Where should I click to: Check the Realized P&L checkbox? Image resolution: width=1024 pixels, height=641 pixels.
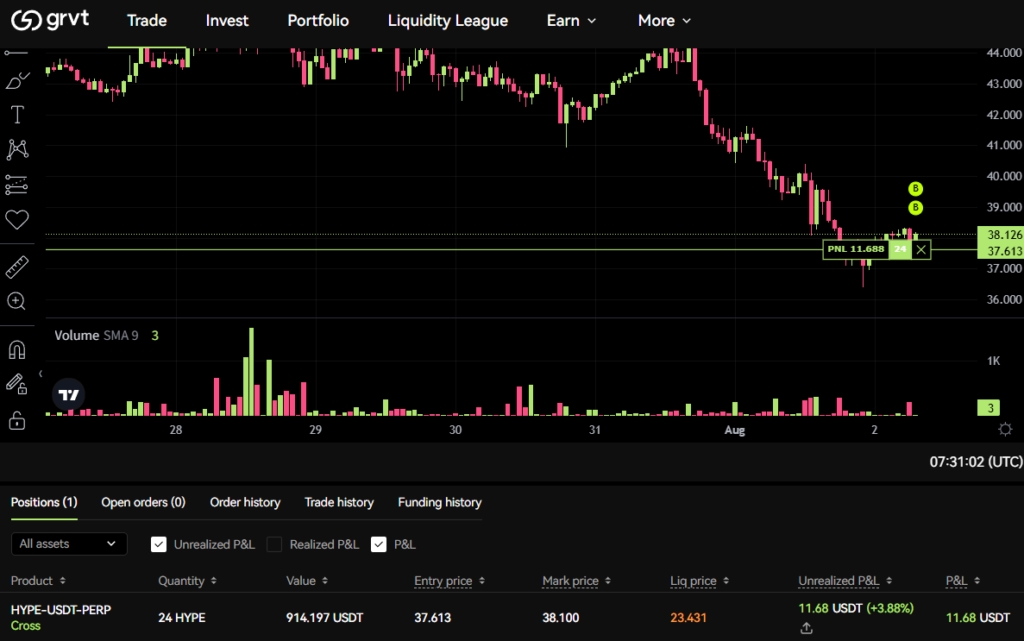coord(274,544)
